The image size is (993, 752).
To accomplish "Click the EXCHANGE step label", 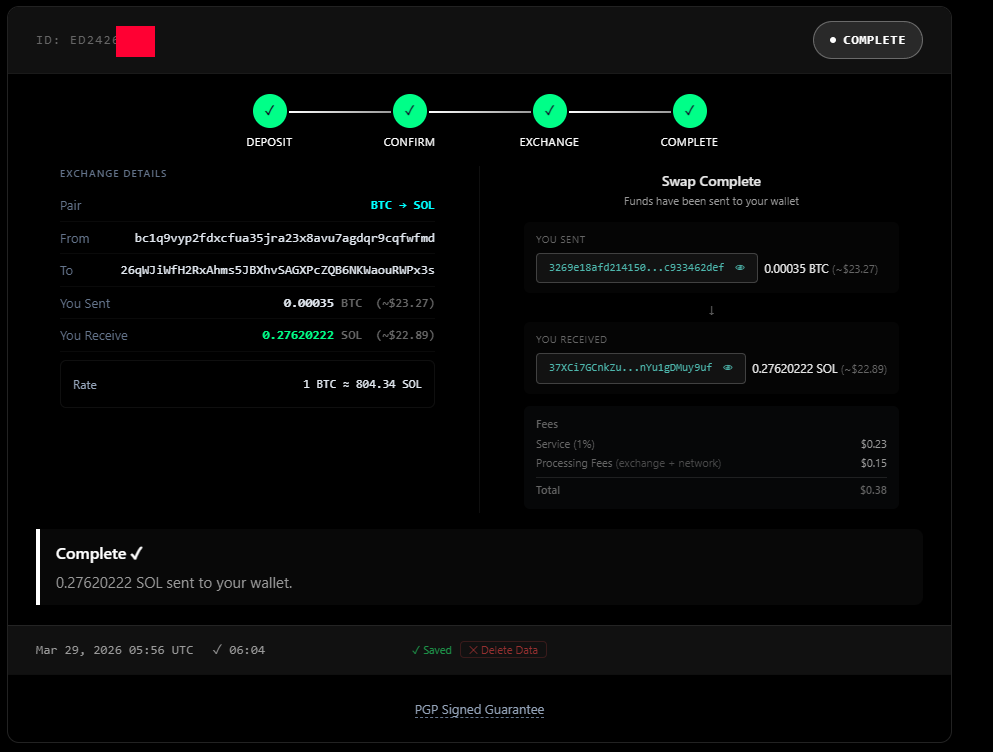I will coord(549,142).
